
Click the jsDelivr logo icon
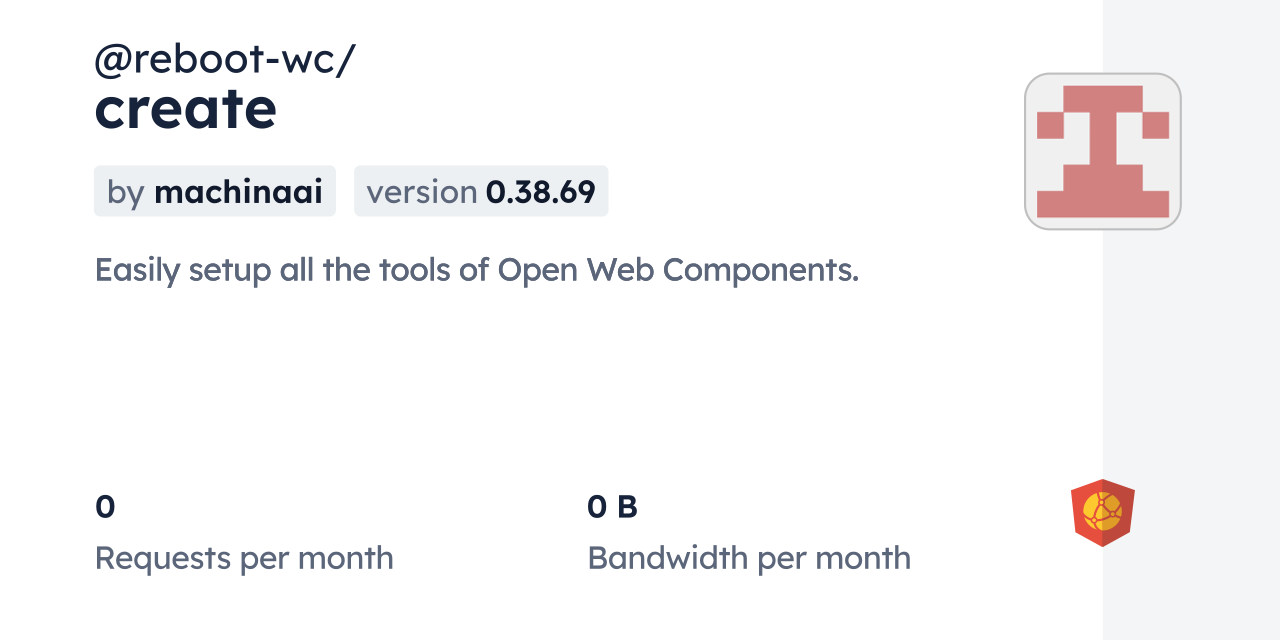pos(1102,512)
